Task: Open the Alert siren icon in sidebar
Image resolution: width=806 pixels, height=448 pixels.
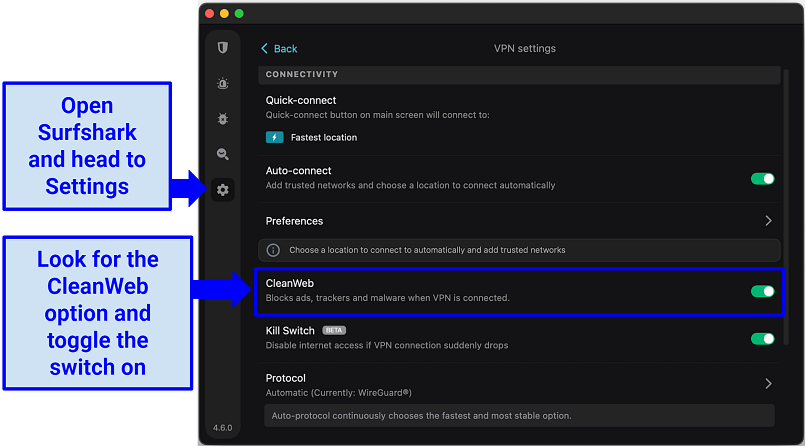Action: click(223, 83)
